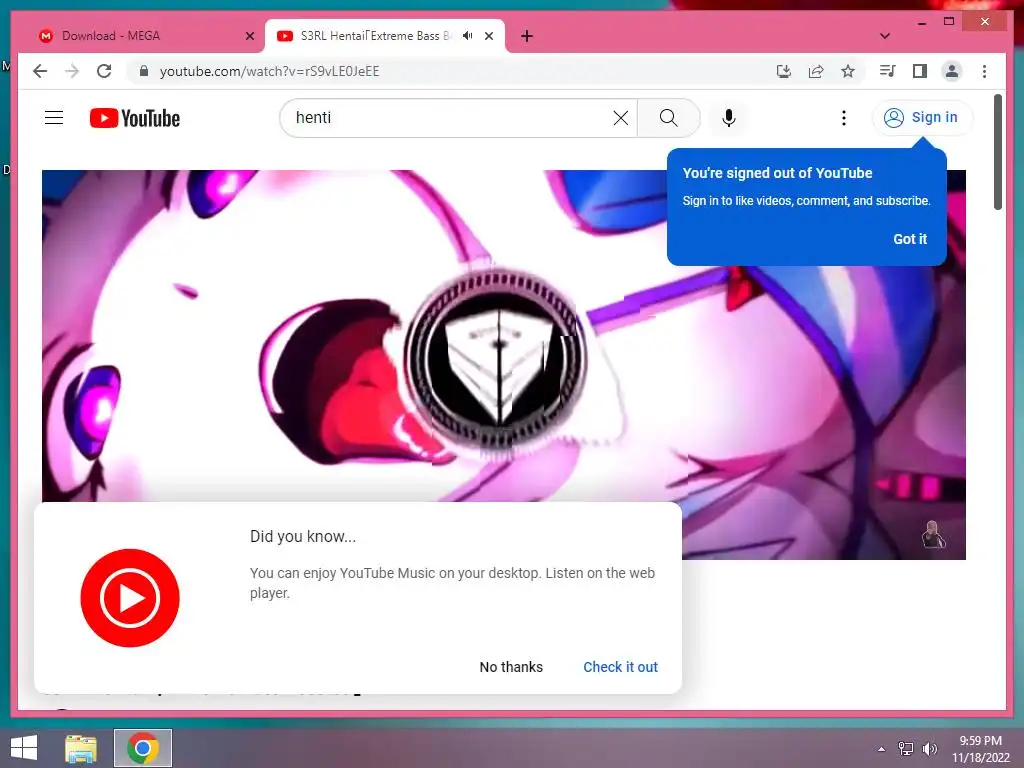Viewport: 1024px width, 768px height.
Task: Mute the tab via its speaker icon
Action: pos(468,36)
